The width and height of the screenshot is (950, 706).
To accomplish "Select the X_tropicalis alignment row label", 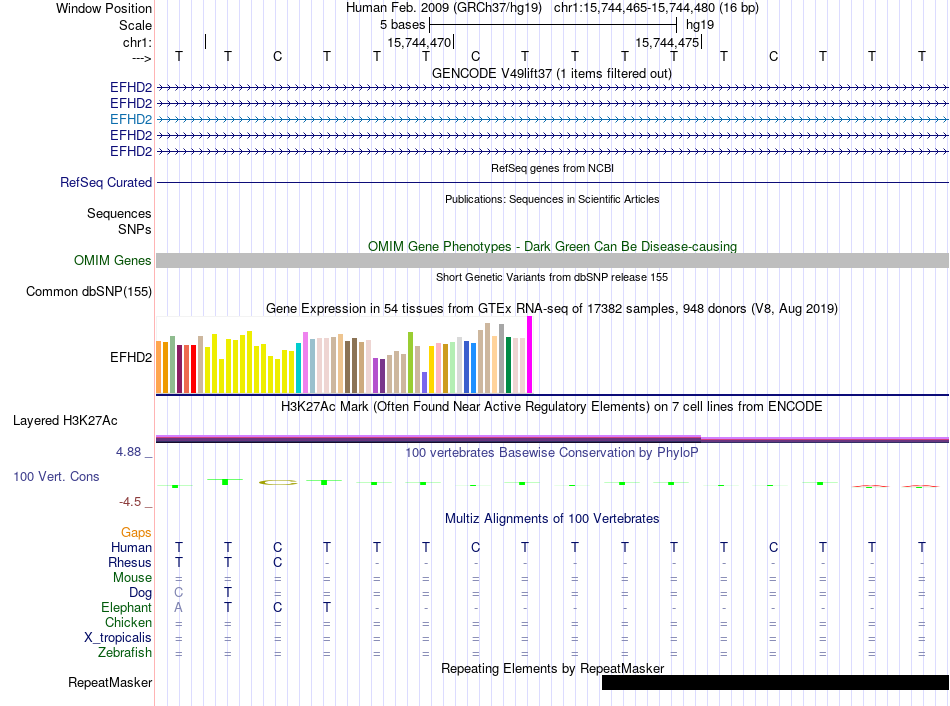I will [x=118, y=638].
